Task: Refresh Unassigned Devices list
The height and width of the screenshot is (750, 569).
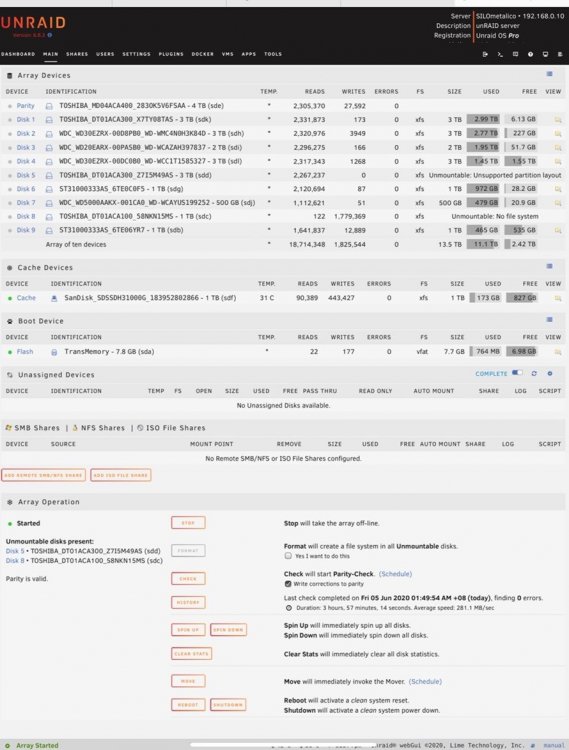Action: (534, 374)
